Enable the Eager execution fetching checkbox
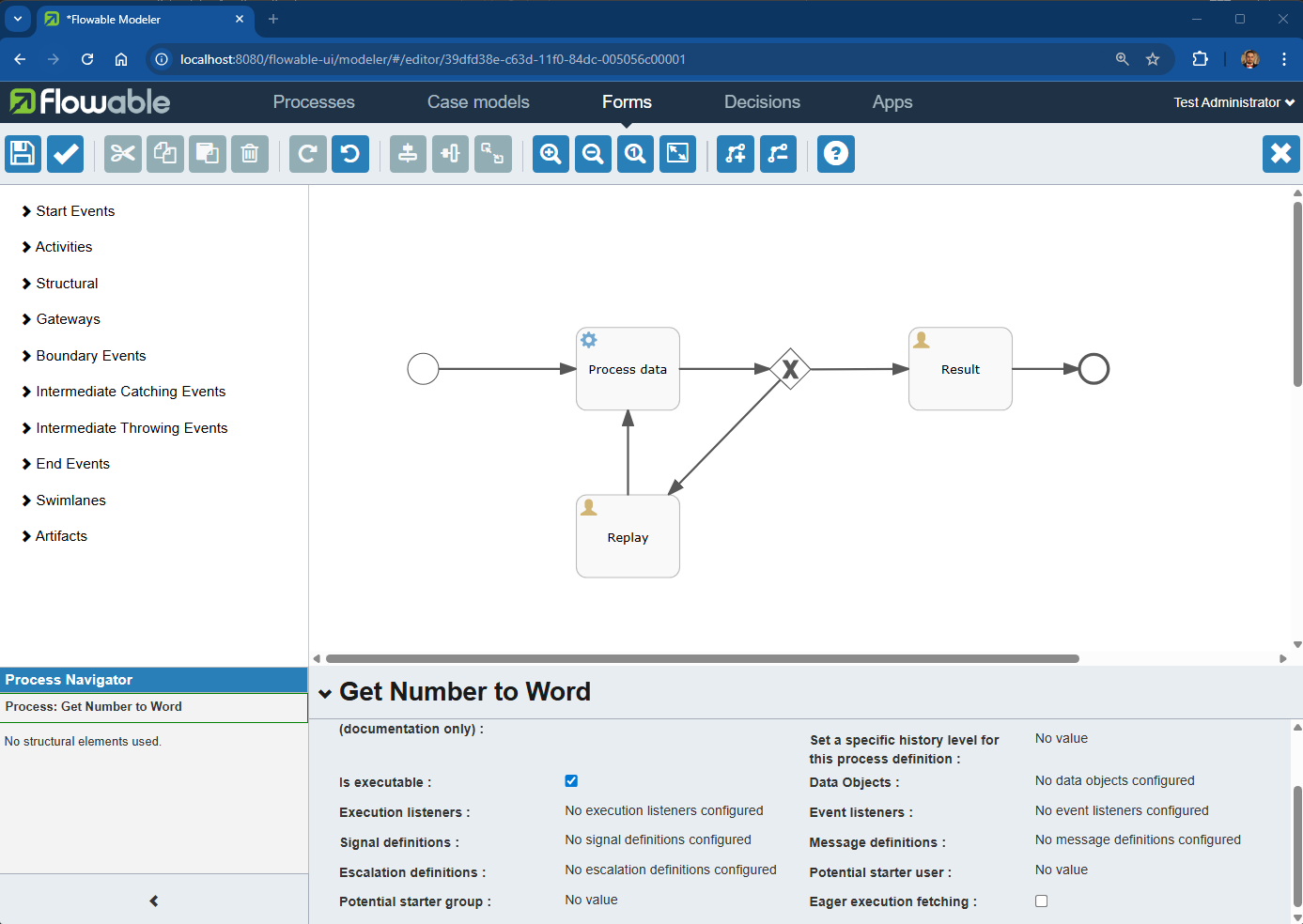The image size is (1303, 924). point(1041,901)
